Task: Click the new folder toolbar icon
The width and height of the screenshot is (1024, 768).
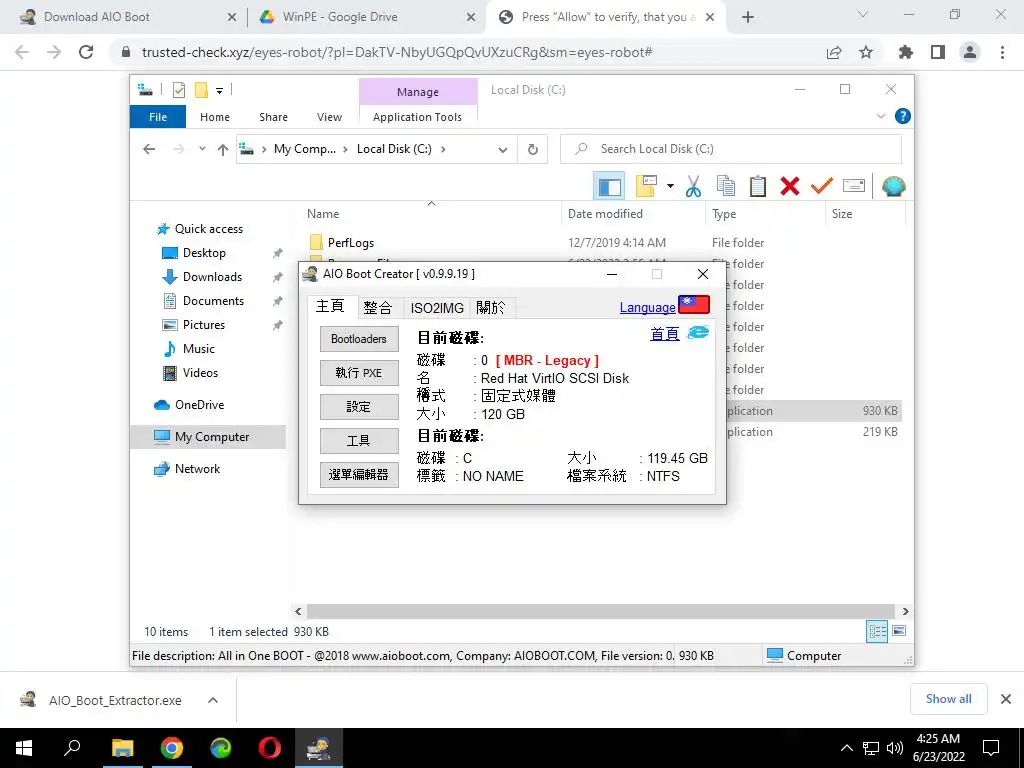Action: click(646, 186)
